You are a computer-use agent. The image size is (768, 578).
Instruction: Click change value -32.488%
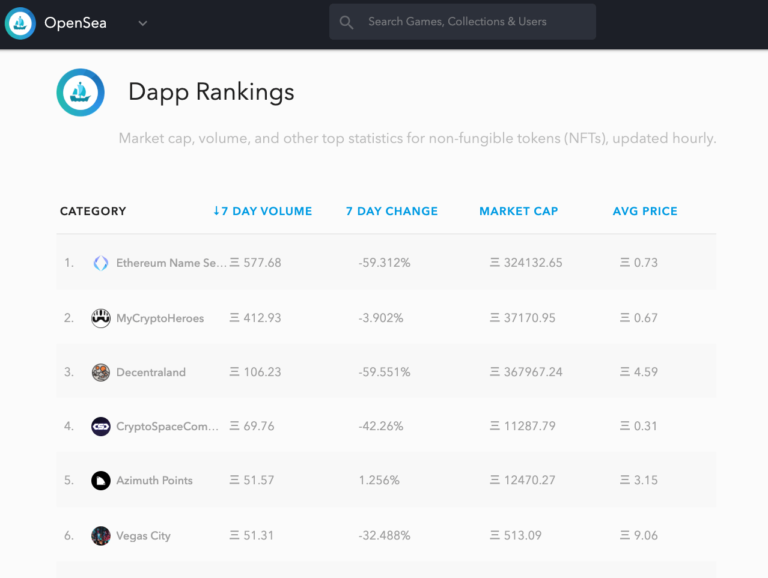[x=384, y=535]
